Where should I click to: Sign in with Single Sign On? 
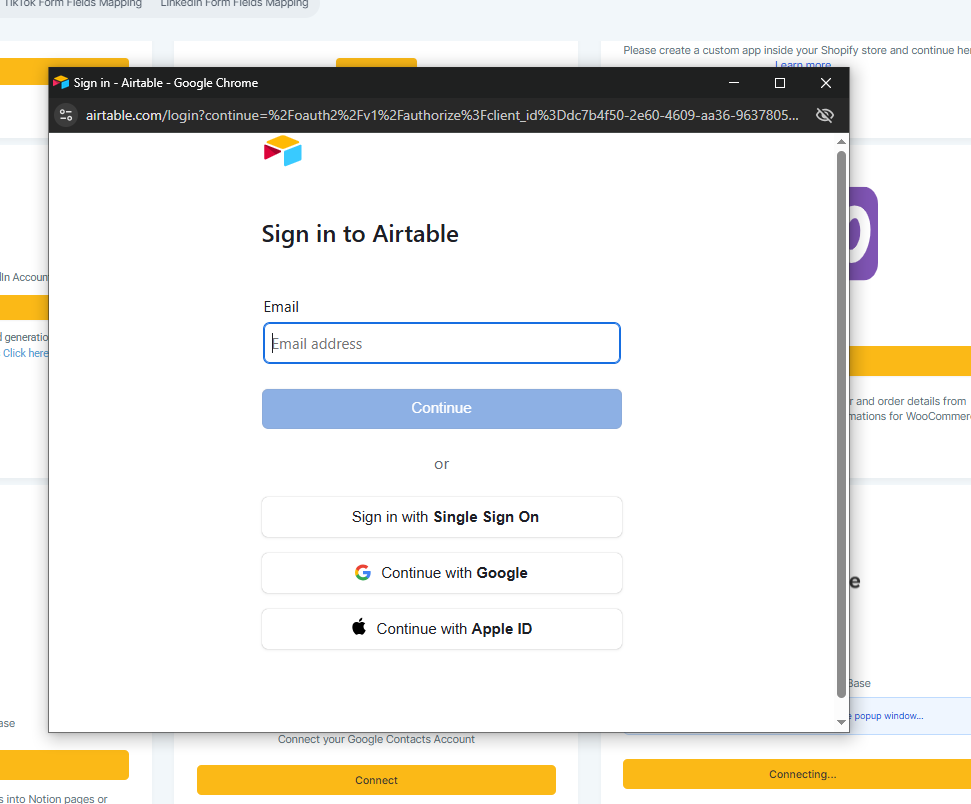pyautogui.click(x=442, y=517)
